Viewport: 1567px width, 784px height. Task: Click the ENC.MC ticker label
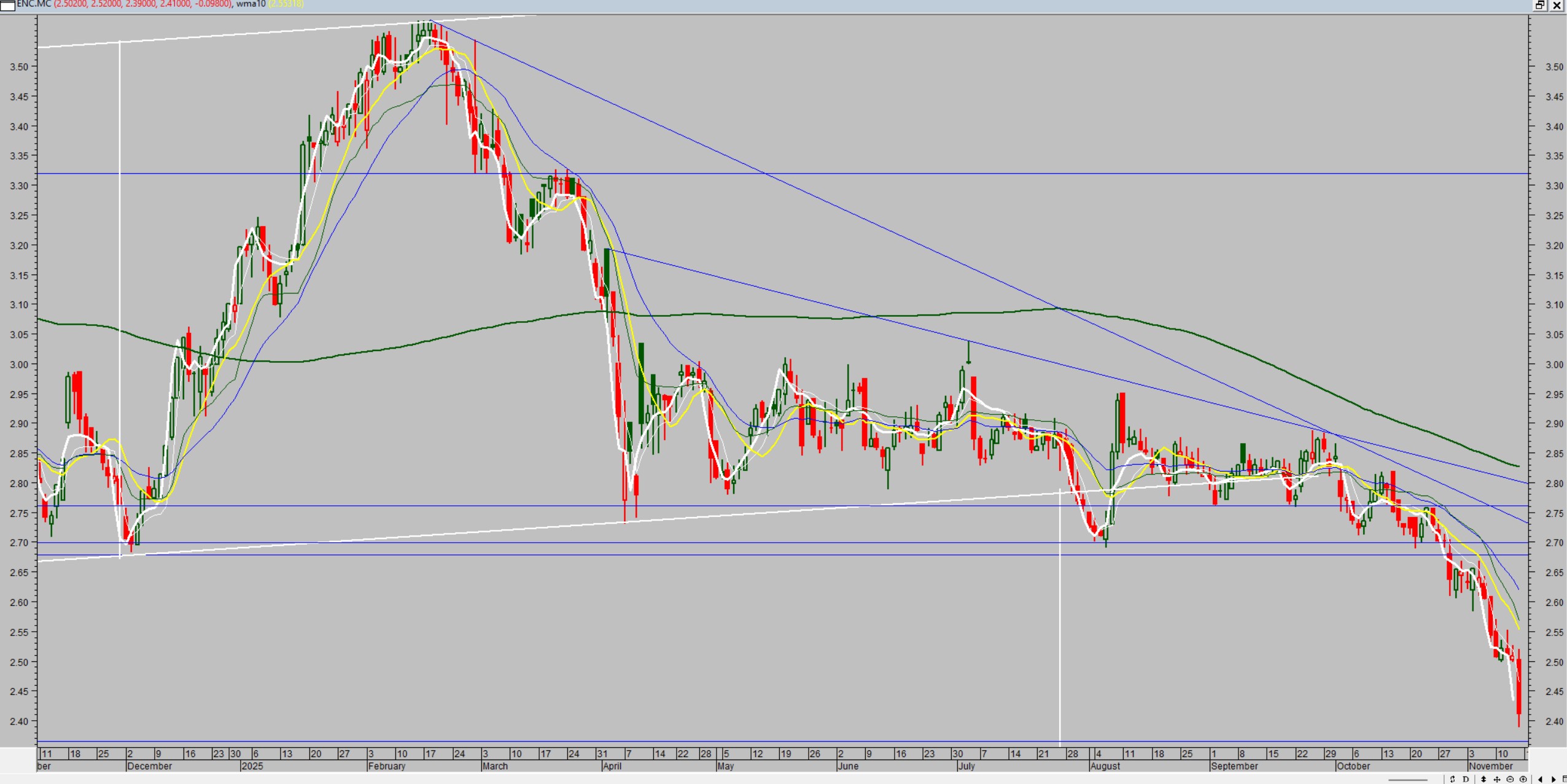pos(33,4)
